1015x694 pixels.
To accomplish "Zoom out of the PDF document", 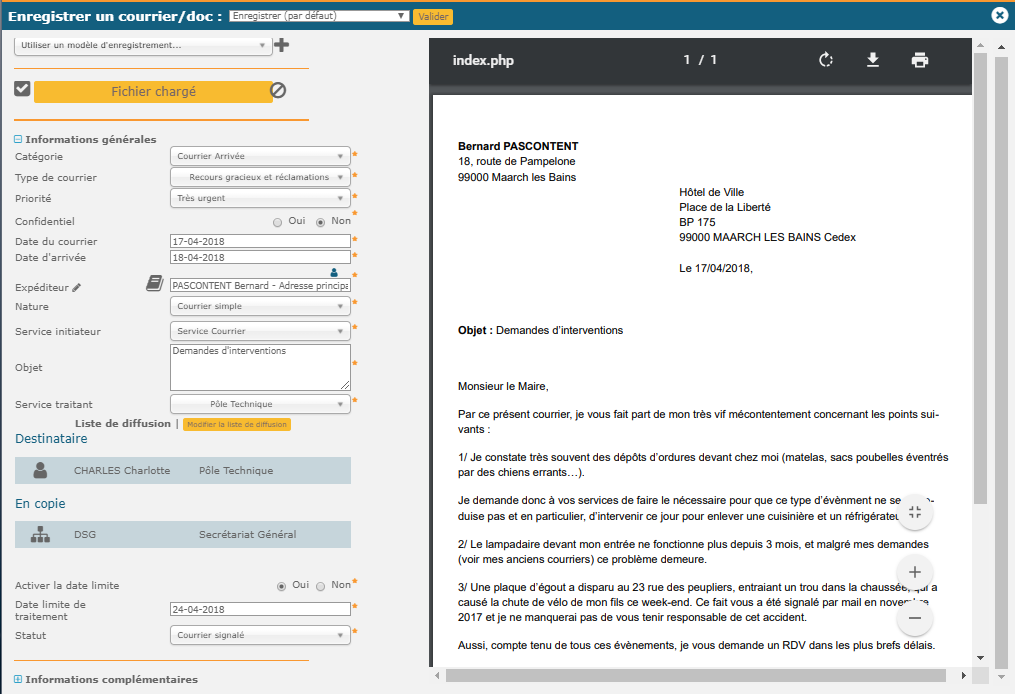I will pos(915,618).
